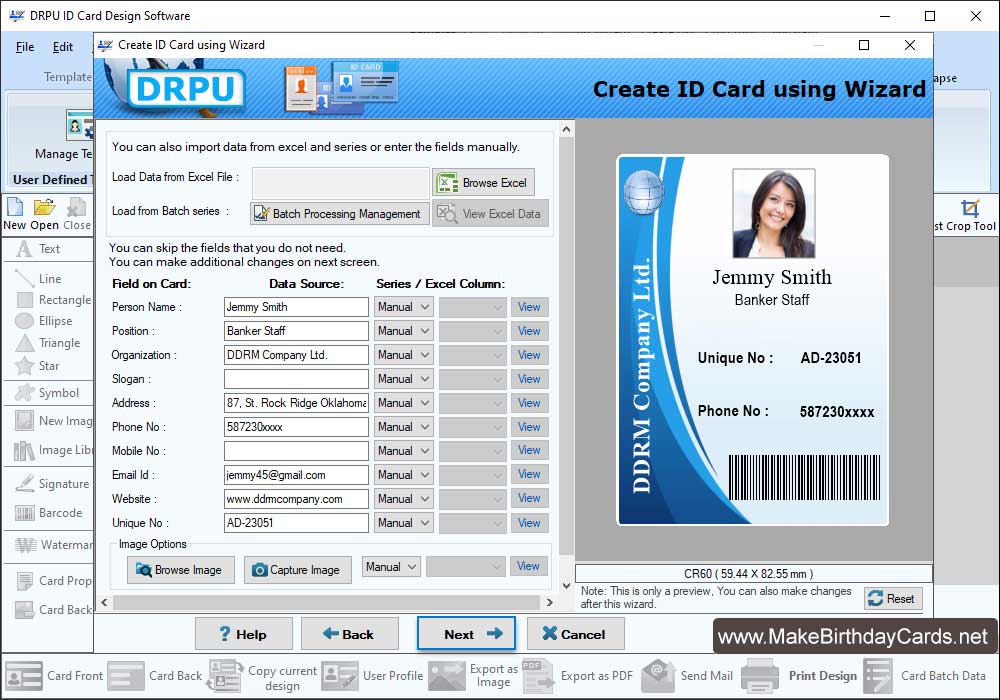Click Send Mail icon
Screen dimensions: 1000x700
658,676
